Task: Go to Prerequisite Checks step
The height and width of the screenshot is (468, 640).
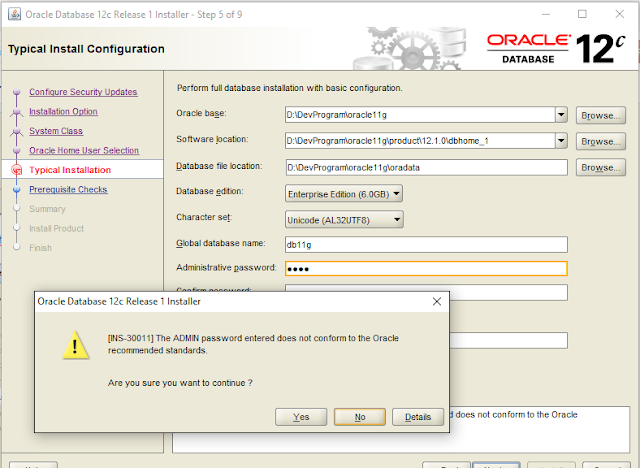Action: tap(68, 189)
